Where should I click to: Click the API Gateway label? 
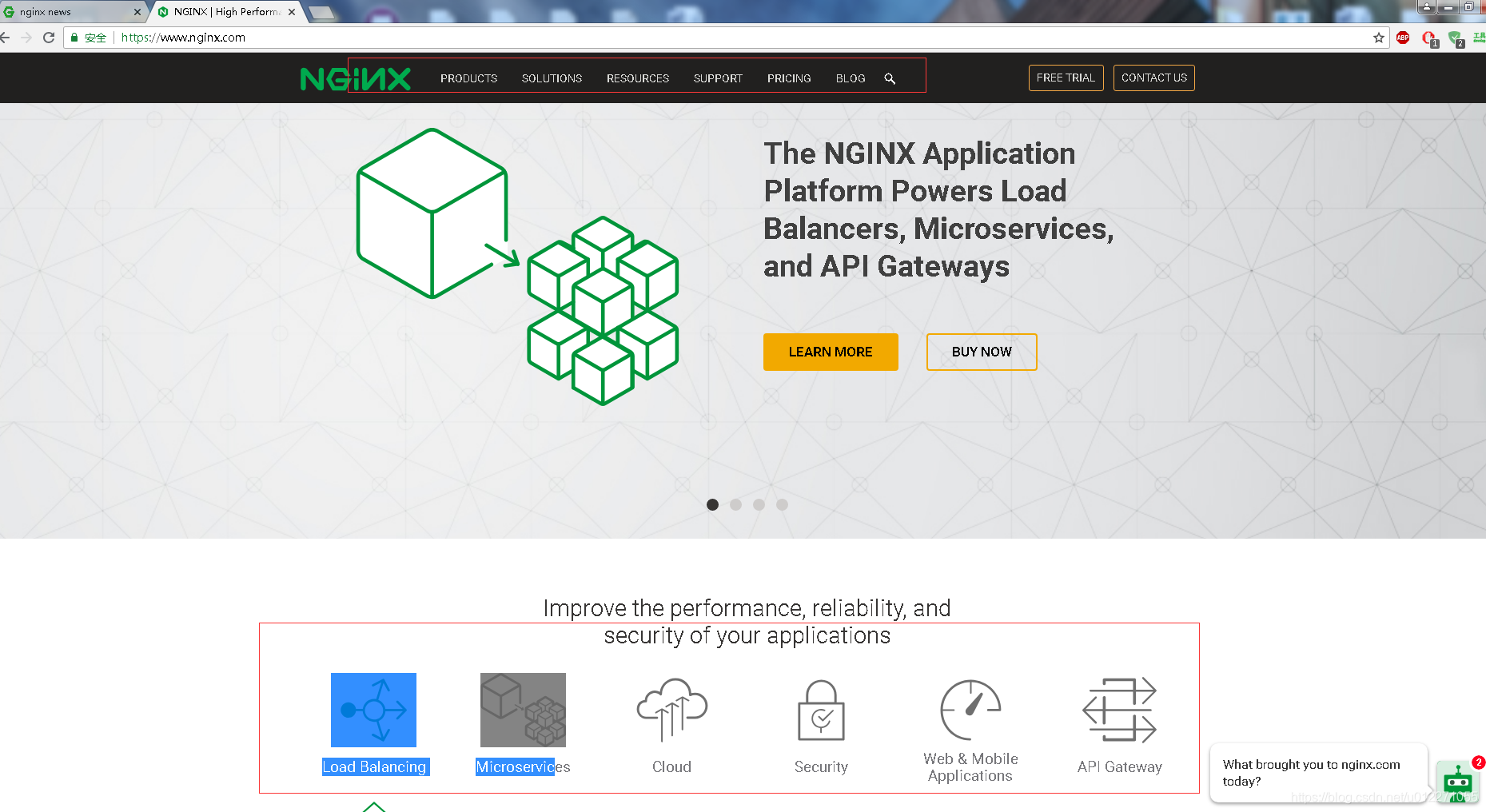(x=1119, y=766)
